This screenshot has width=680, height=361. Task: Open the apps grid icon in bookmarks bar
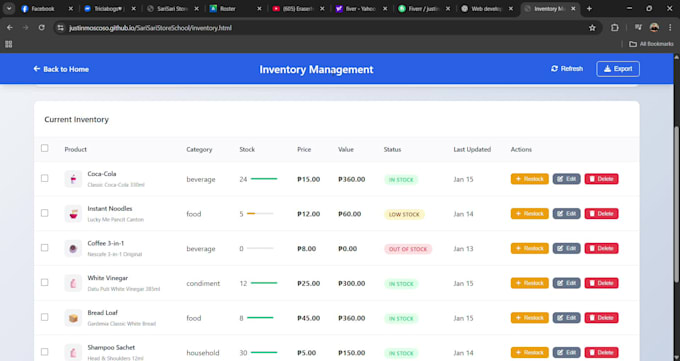pos(9,44)
